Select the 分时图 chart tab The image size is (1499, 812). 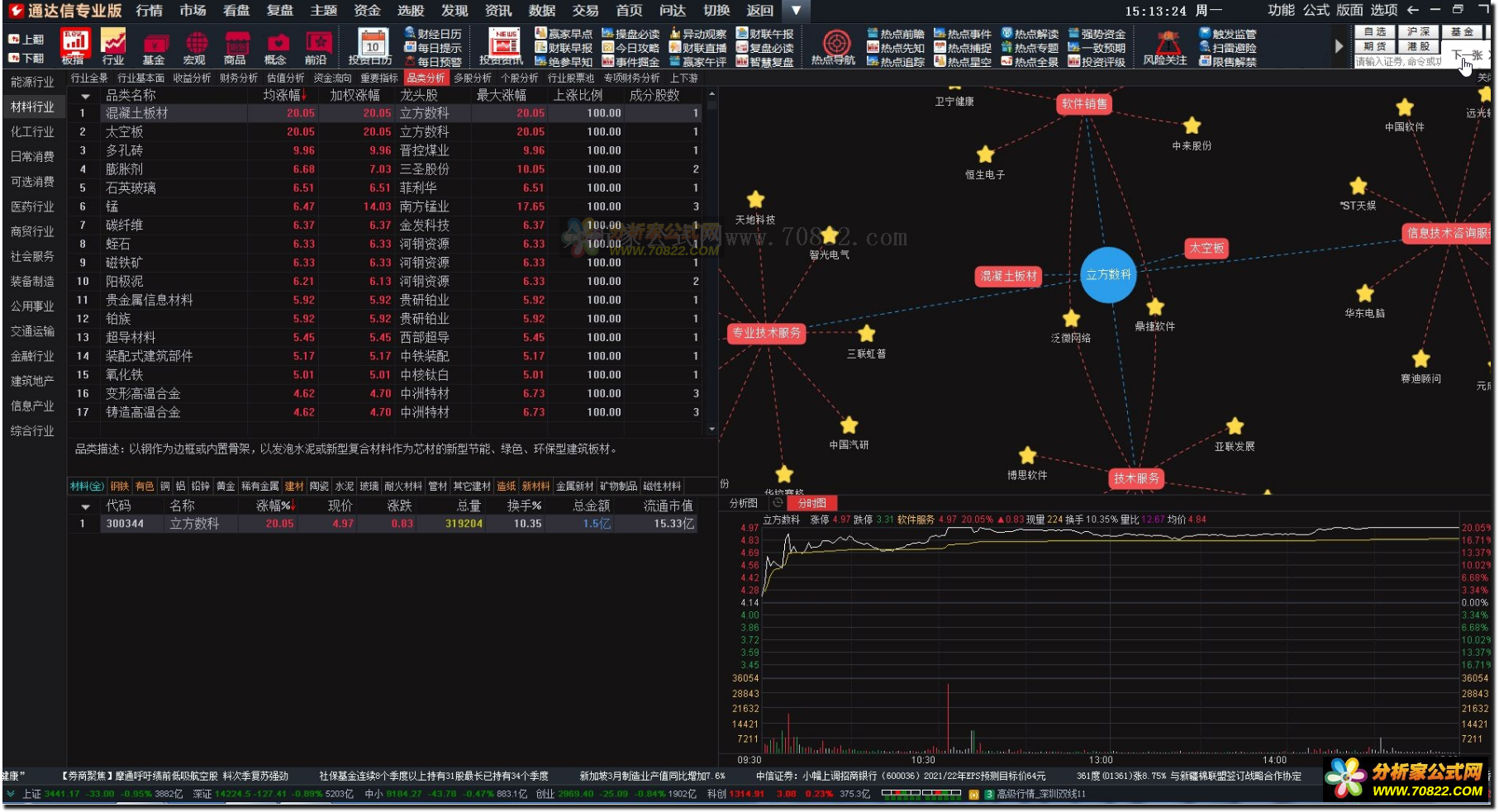tap(812, 503)
